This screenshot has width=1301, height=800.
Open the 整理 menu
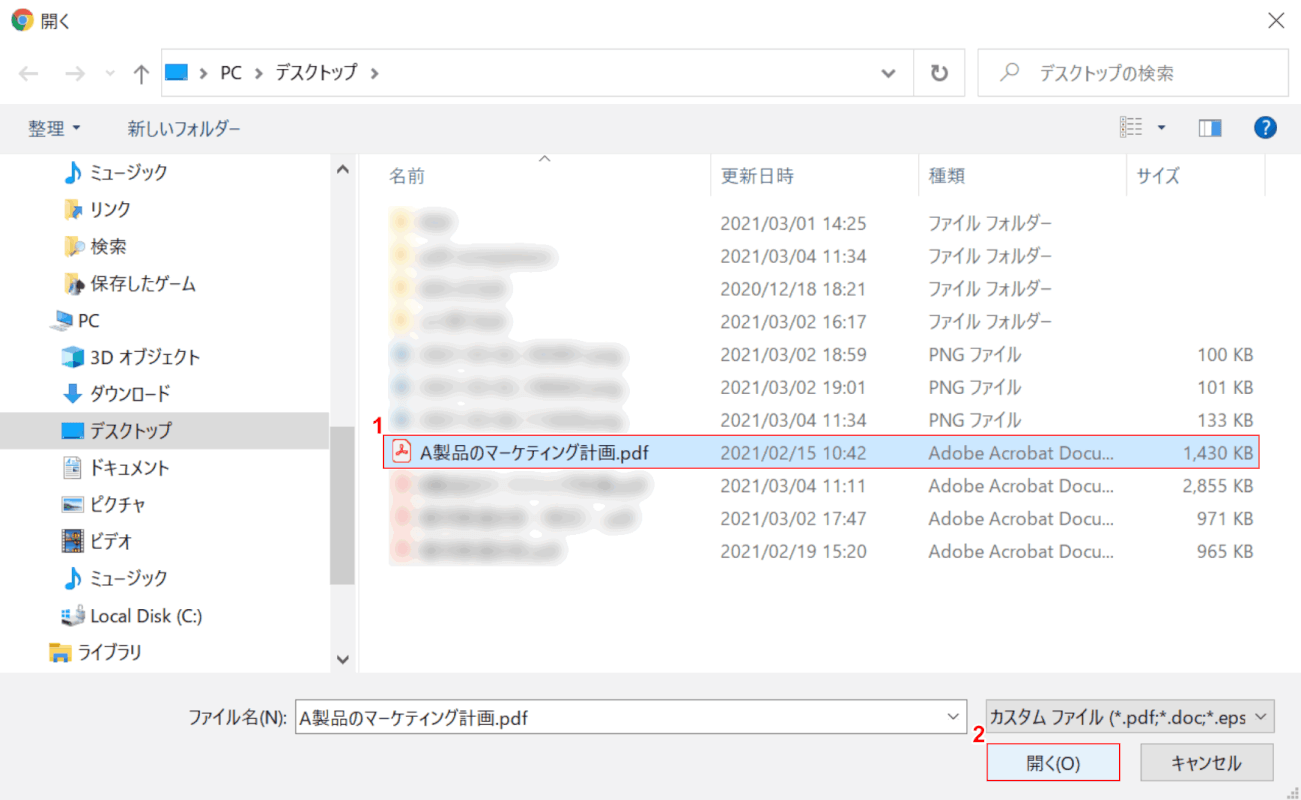pos(54,129)
